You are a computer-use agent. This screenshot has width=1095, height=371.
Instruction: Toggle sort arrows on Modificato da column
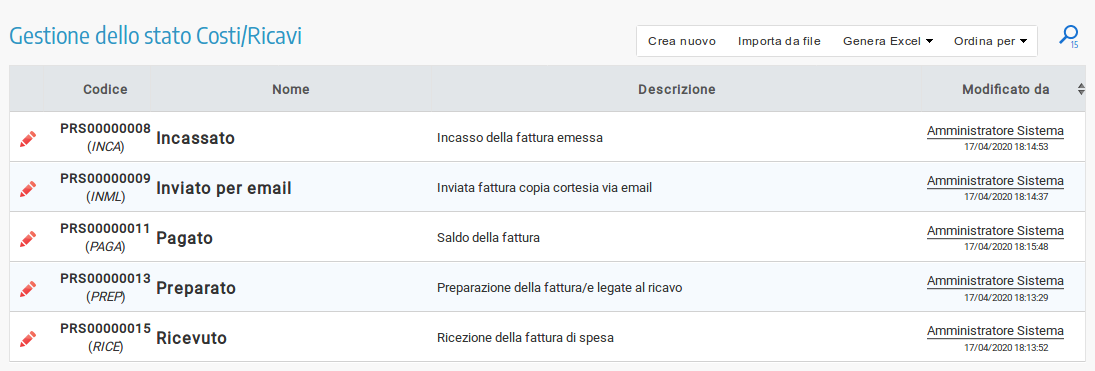[x=1081, y=89]
